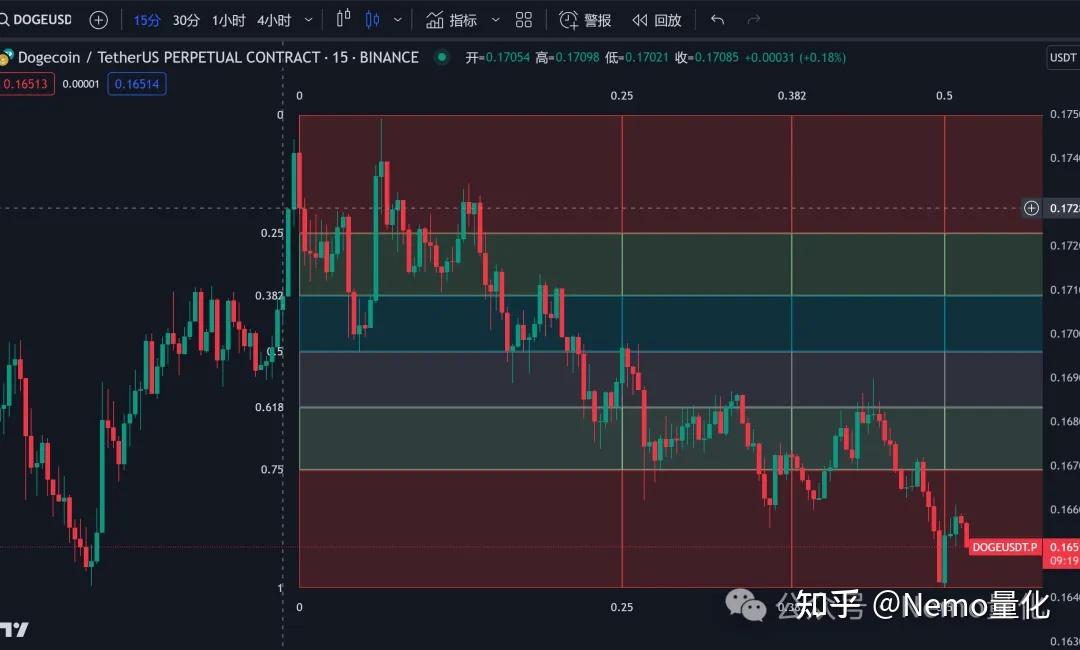Start bar replay (回放) mode
The height and width of the screenshot is (650, 1080).
(x=657, y=19)
